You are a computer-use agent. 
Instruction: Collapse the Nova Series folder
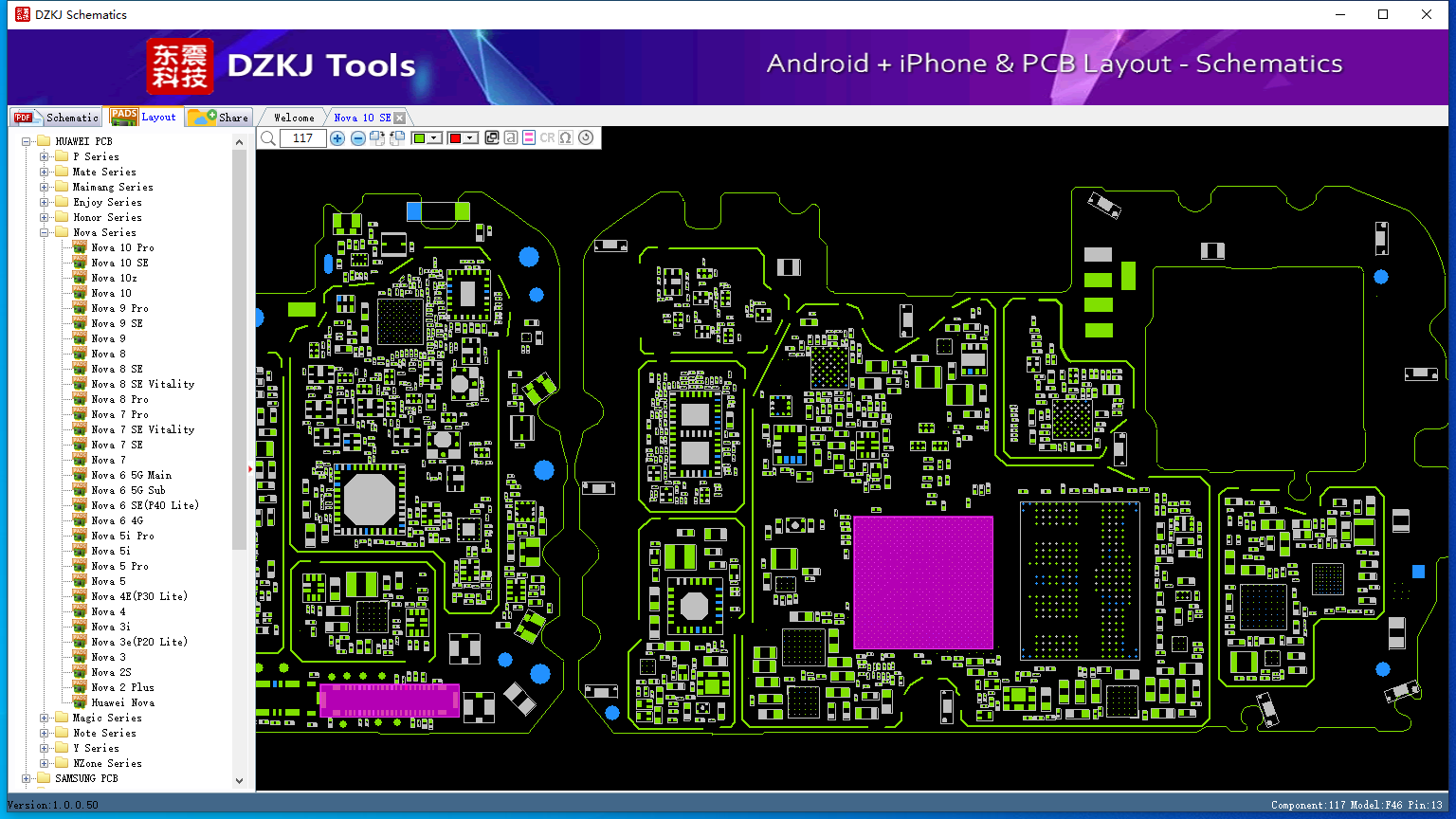[x=45, y=232]
